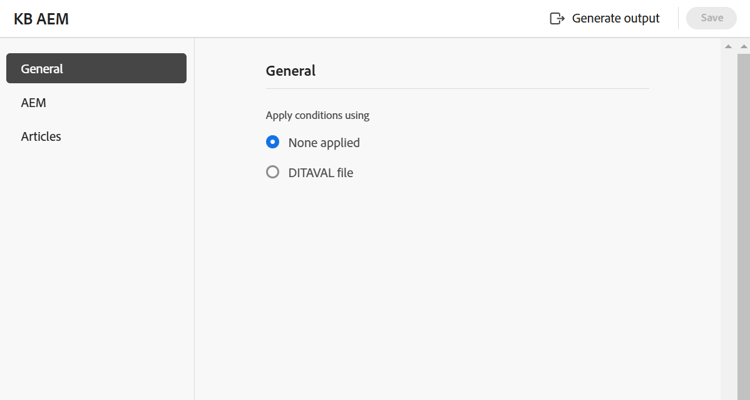Enable the DITAVAL file radio button

click(273, 172)
